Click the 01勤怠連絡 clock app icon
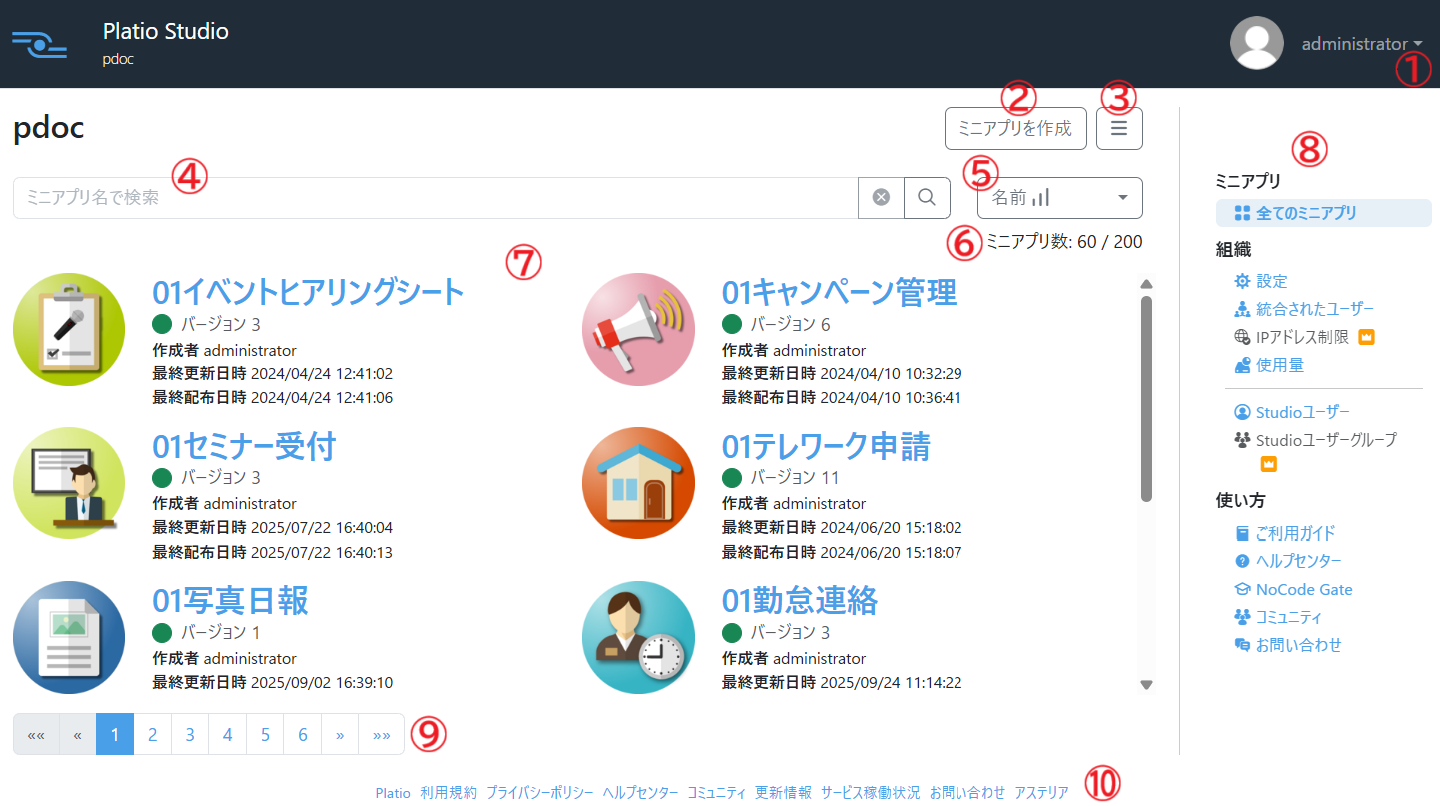The image size is (1440, 806). [x=638, y=637]
